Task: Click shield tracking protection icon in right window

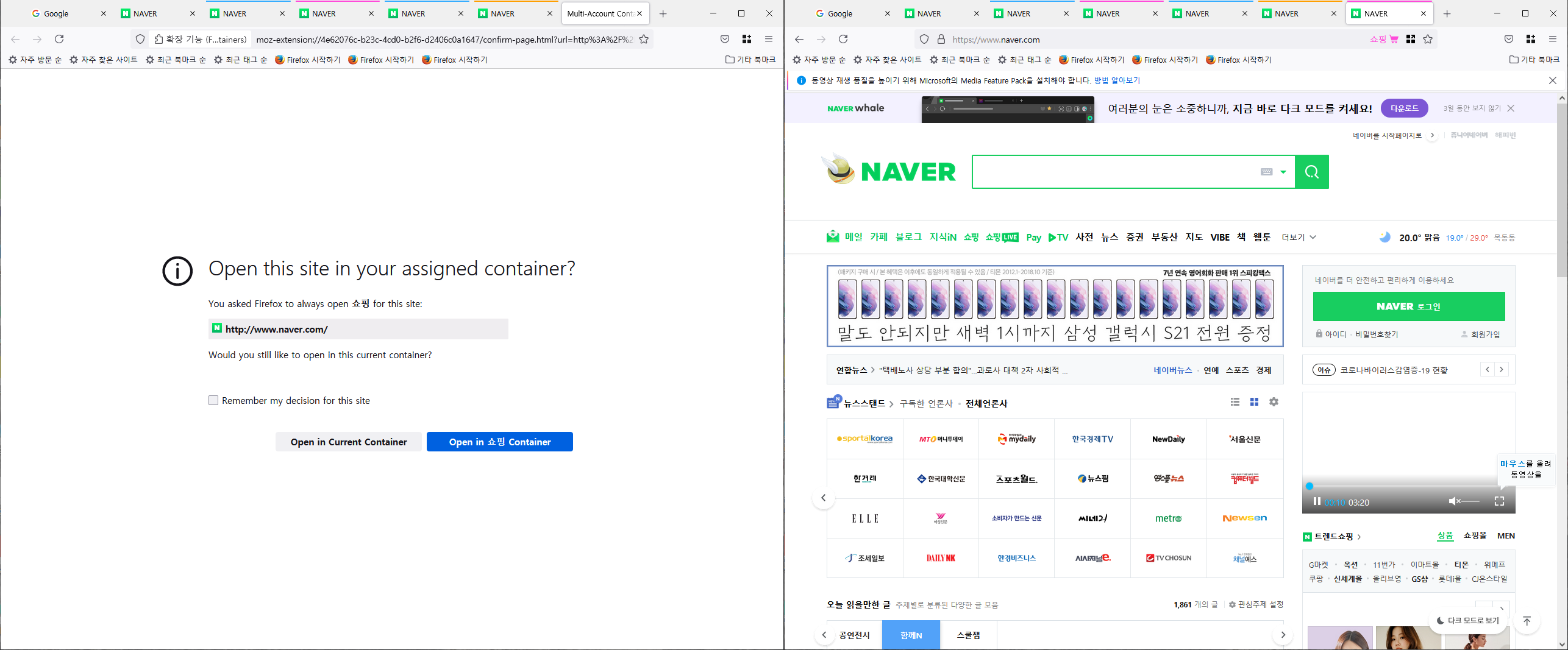Action: [924, 39]
